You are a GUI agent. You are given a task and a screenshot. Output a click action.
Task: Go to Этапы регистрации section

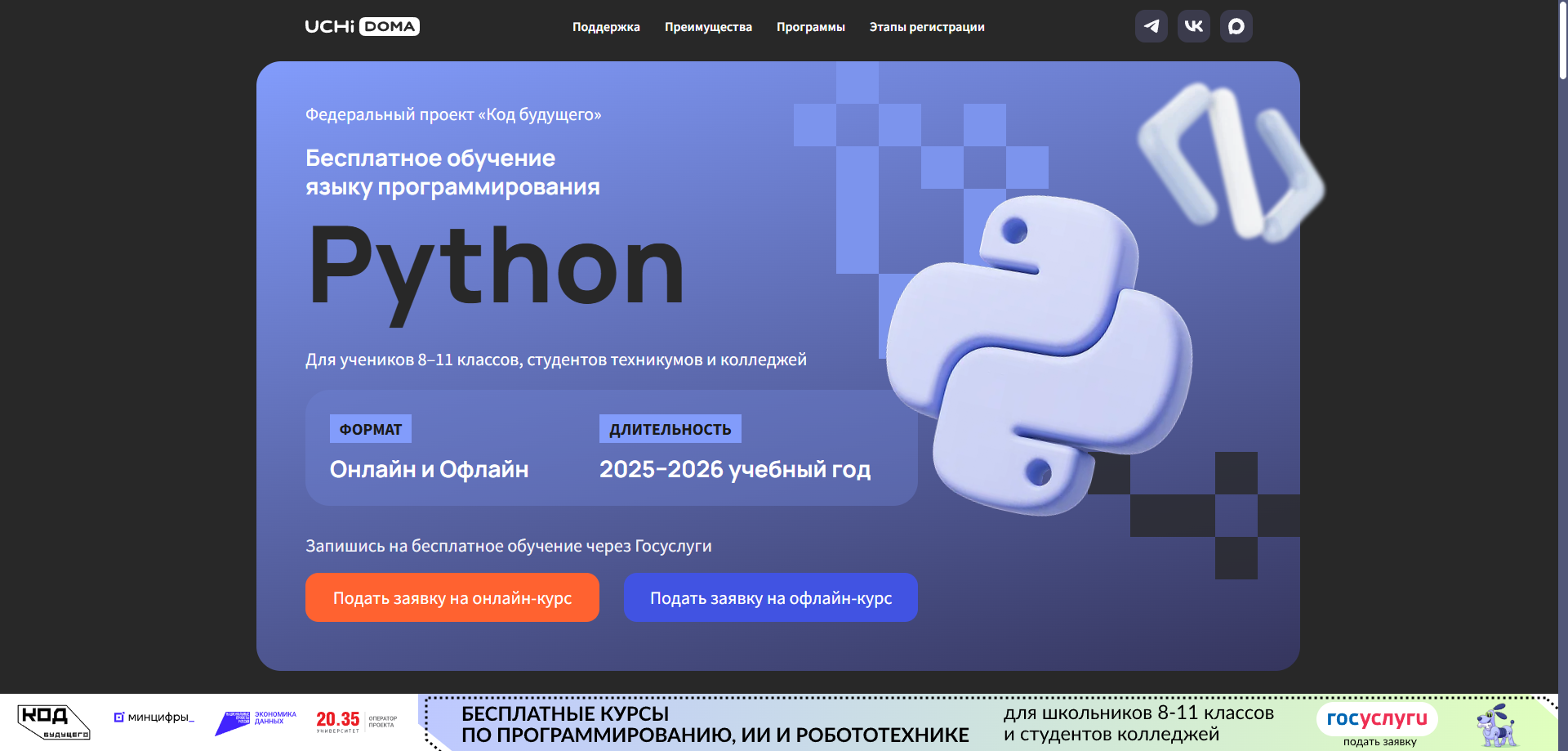click(927, 27)
